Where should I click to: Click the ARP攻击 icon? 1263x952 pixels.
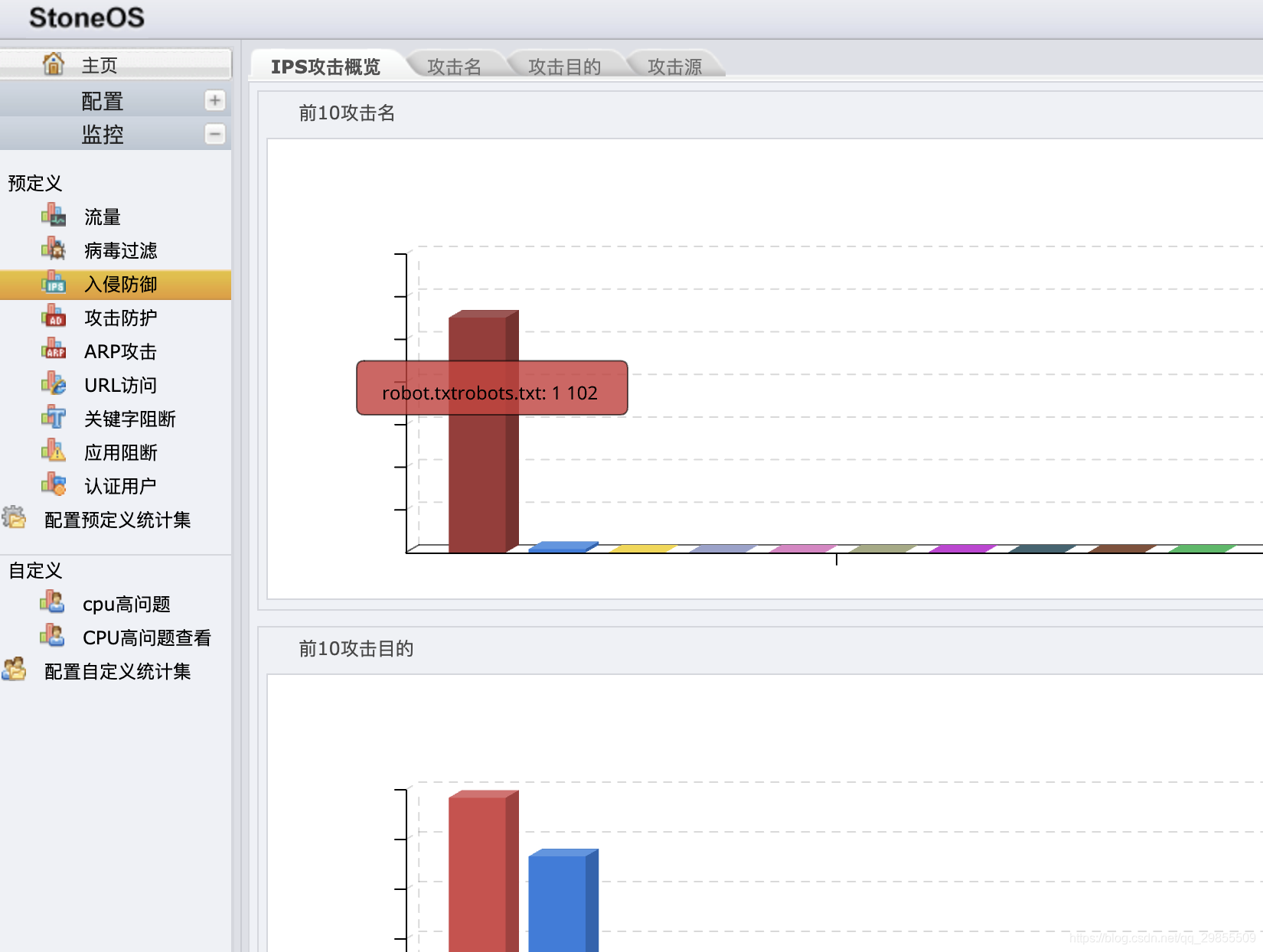click(53, 350)
